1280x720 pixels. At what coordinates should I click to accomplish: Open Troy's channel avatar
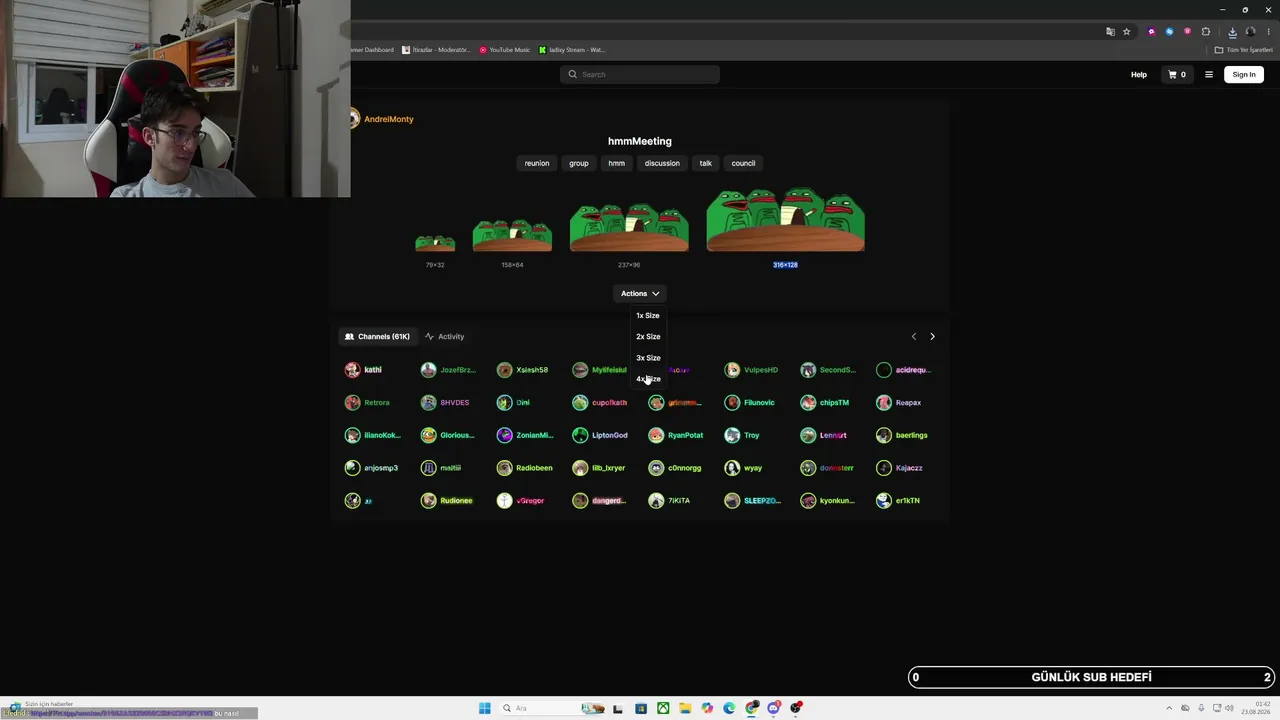point(732,435)
